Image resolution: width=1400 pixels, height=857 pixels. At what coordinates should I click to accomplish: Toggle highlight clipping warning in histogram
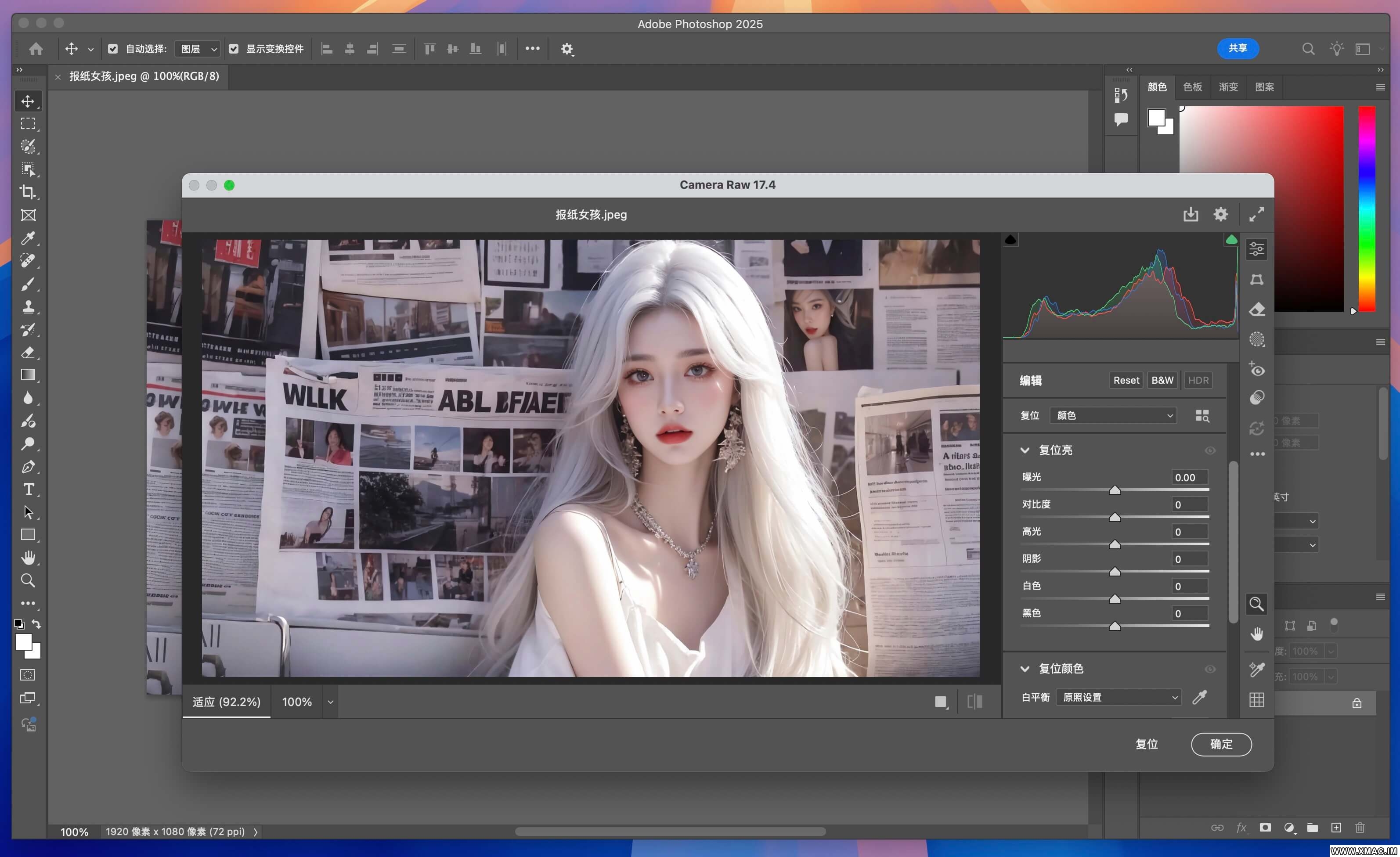coord(1231,240)
